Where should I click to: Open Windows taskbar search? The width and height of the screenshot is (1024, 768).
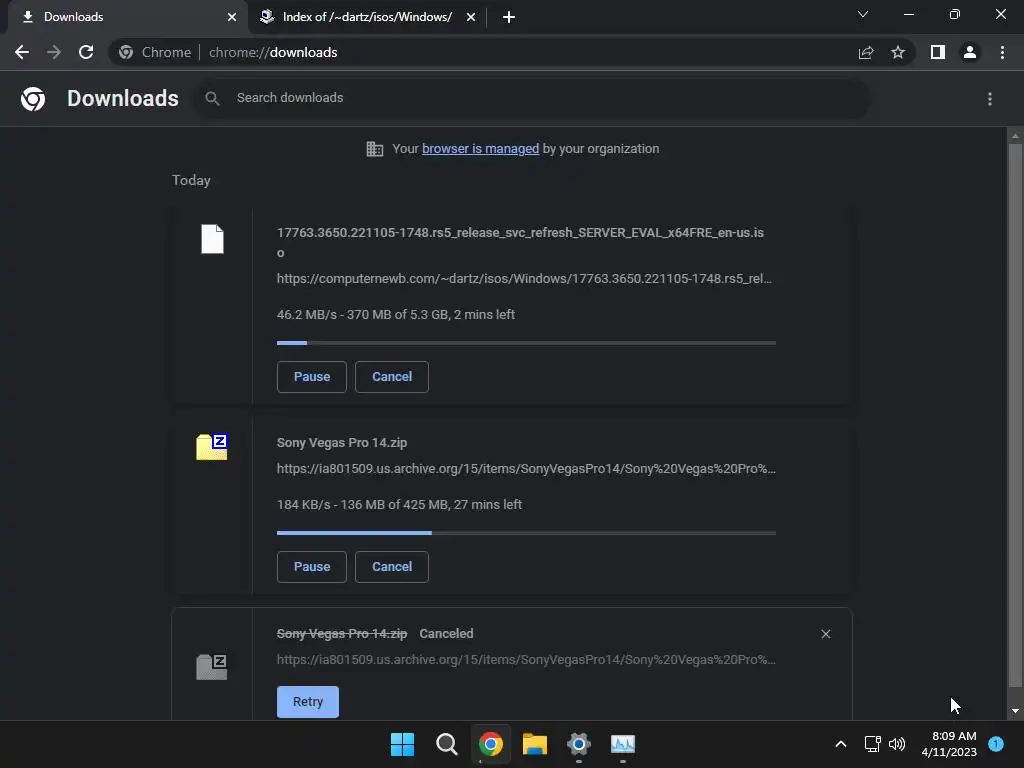click(x=447, y=744)
